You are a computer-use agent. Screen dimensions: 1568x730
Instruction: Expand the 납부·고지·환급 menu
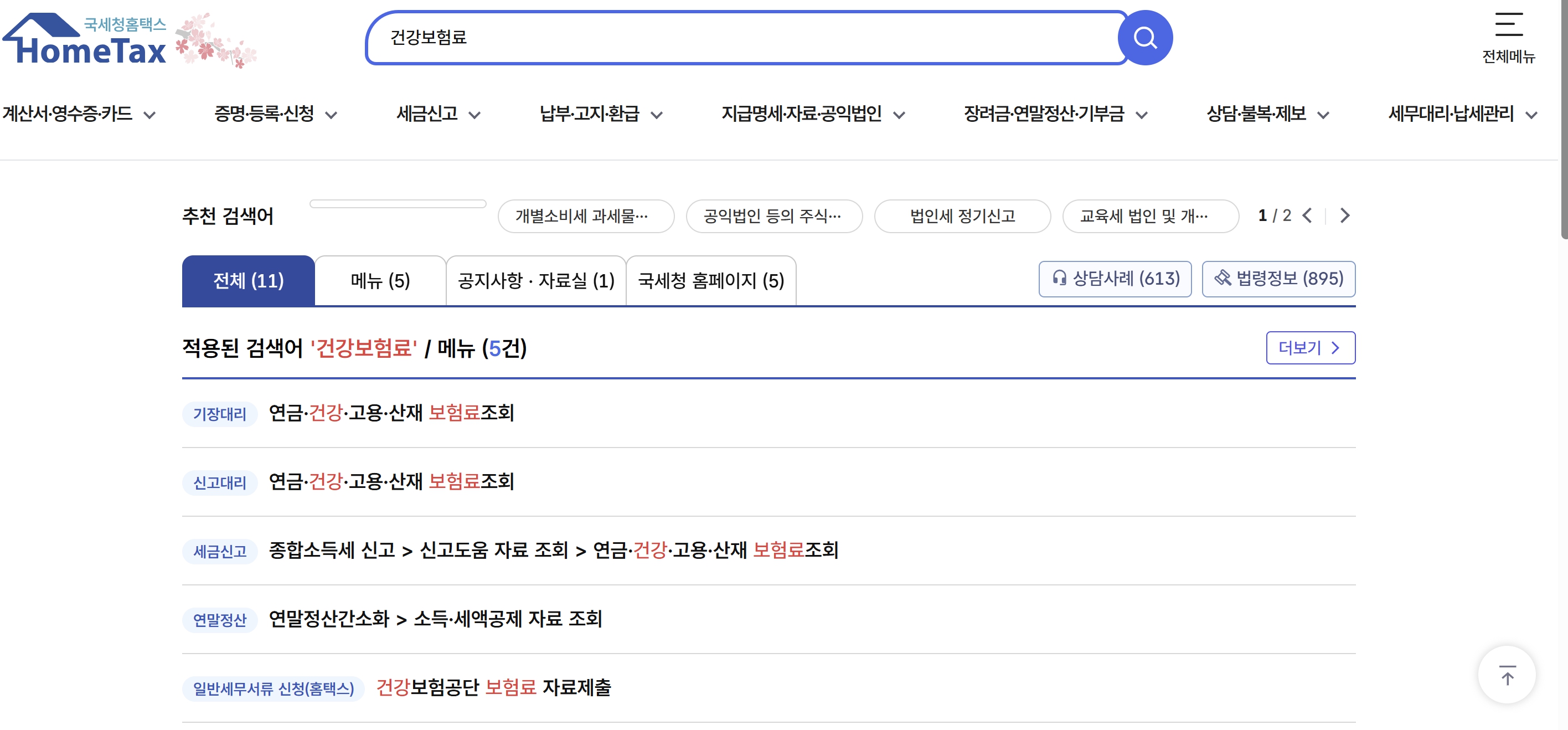pos(600,114)
